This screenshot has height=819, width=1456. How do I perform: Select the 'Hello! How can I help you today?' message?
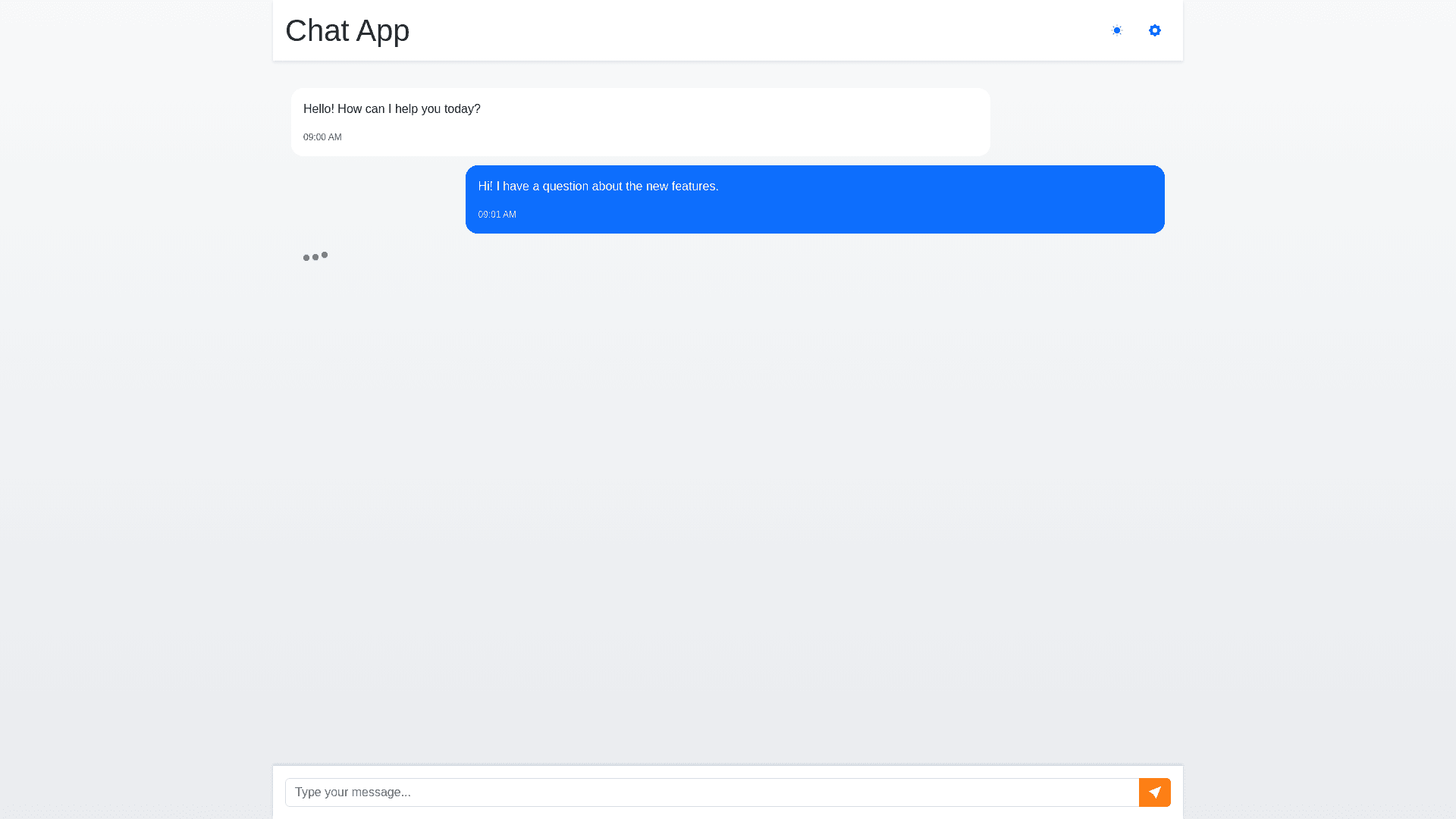(x=391, y=109)
